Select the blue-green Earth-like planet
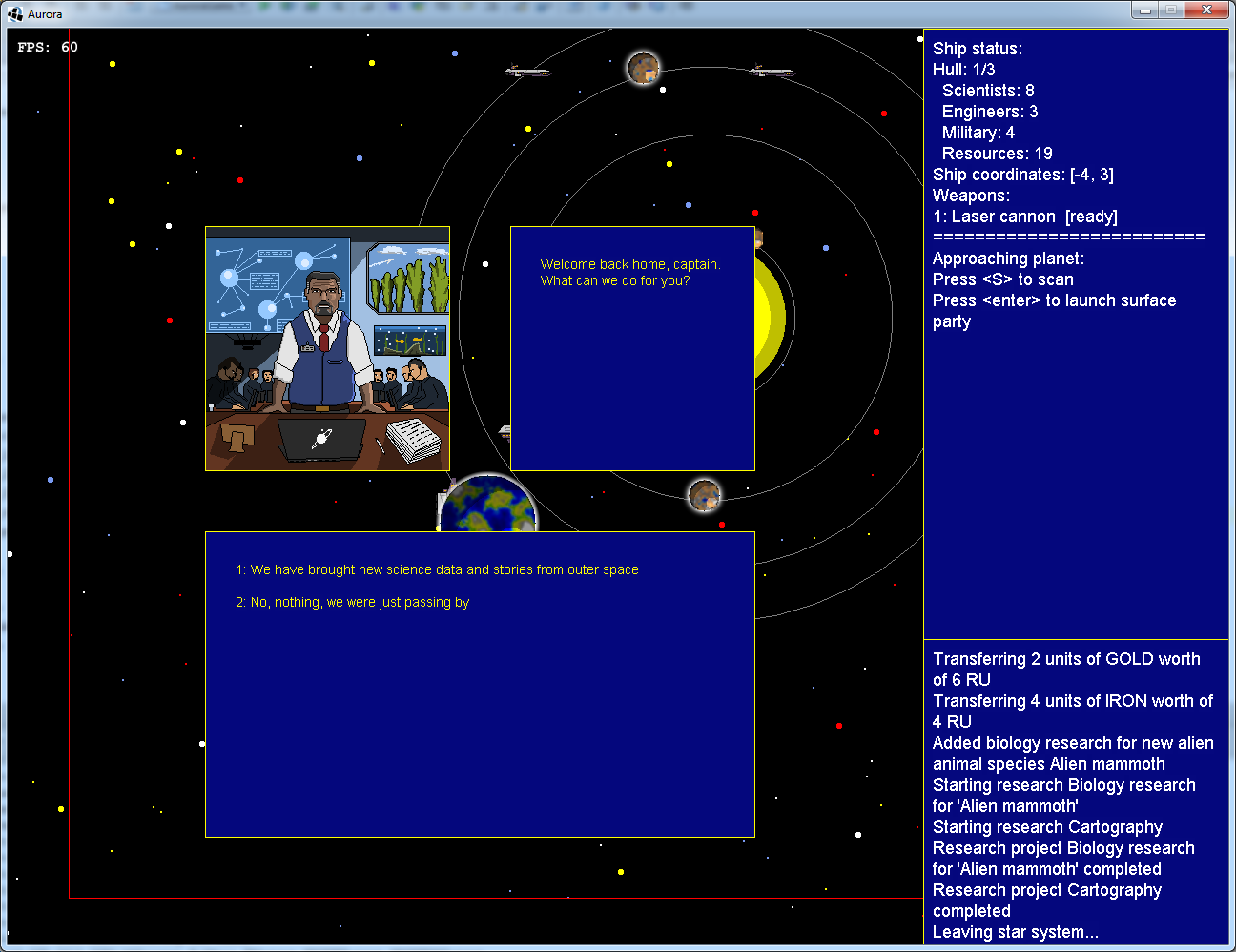 487,506
